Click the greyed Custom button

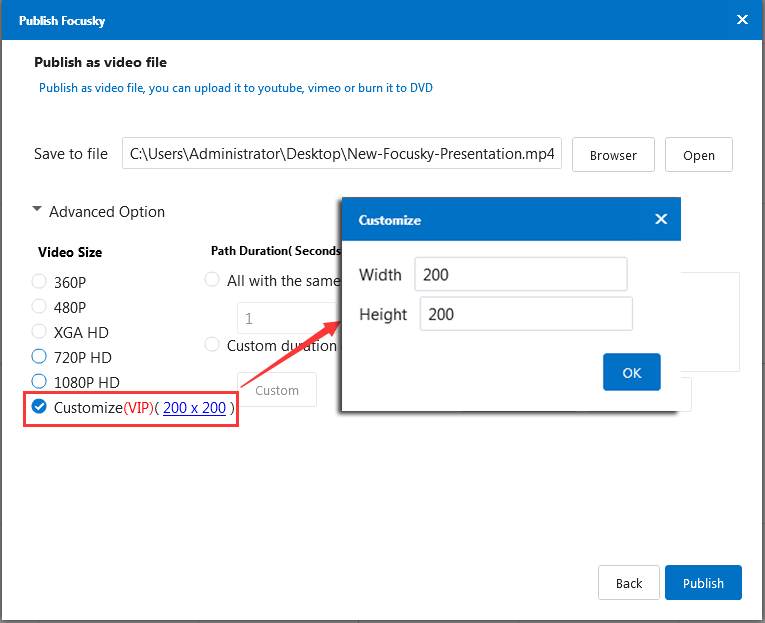(277, 390)
